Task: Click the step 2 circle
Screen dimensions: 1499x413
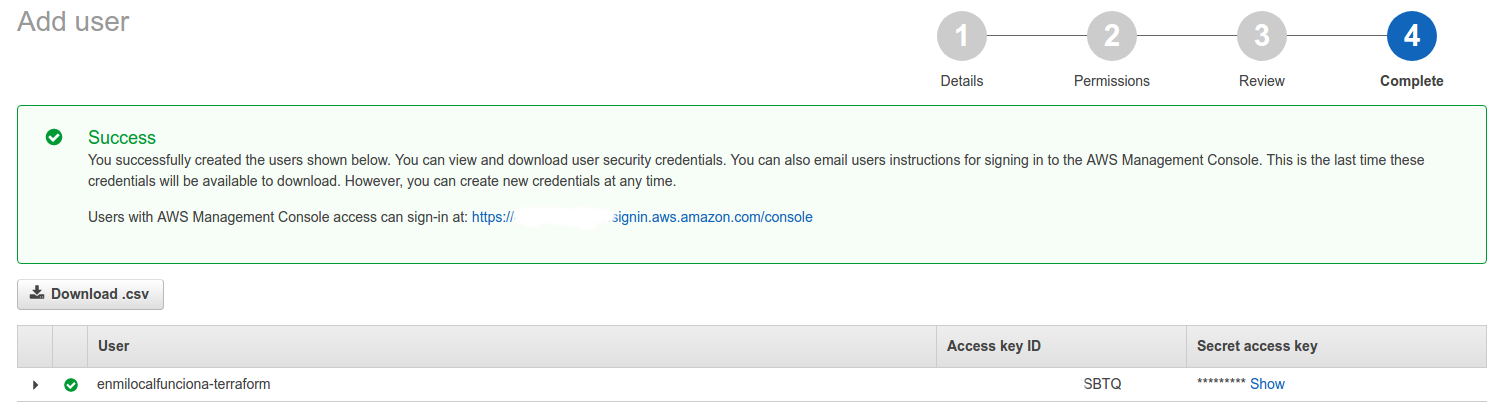Action: pyautogui.click(x=1111, y=37)
